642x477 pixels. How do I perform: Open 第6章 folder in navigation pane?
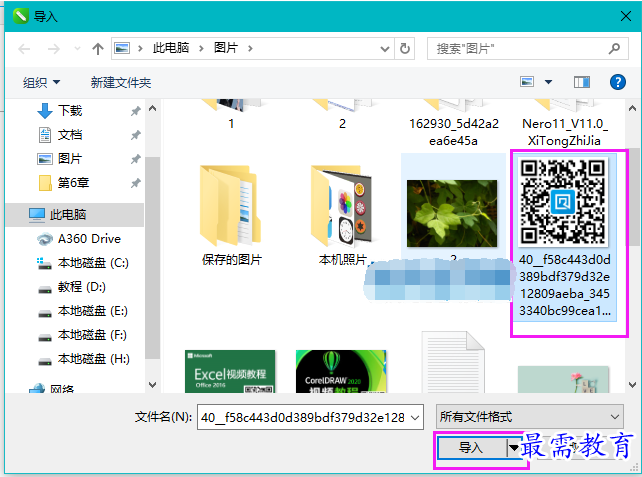click(73, 183)
